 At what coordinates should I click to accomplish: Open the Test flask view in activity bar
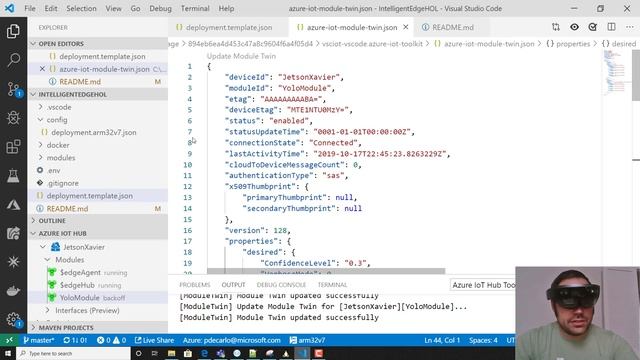pos(13,176)
